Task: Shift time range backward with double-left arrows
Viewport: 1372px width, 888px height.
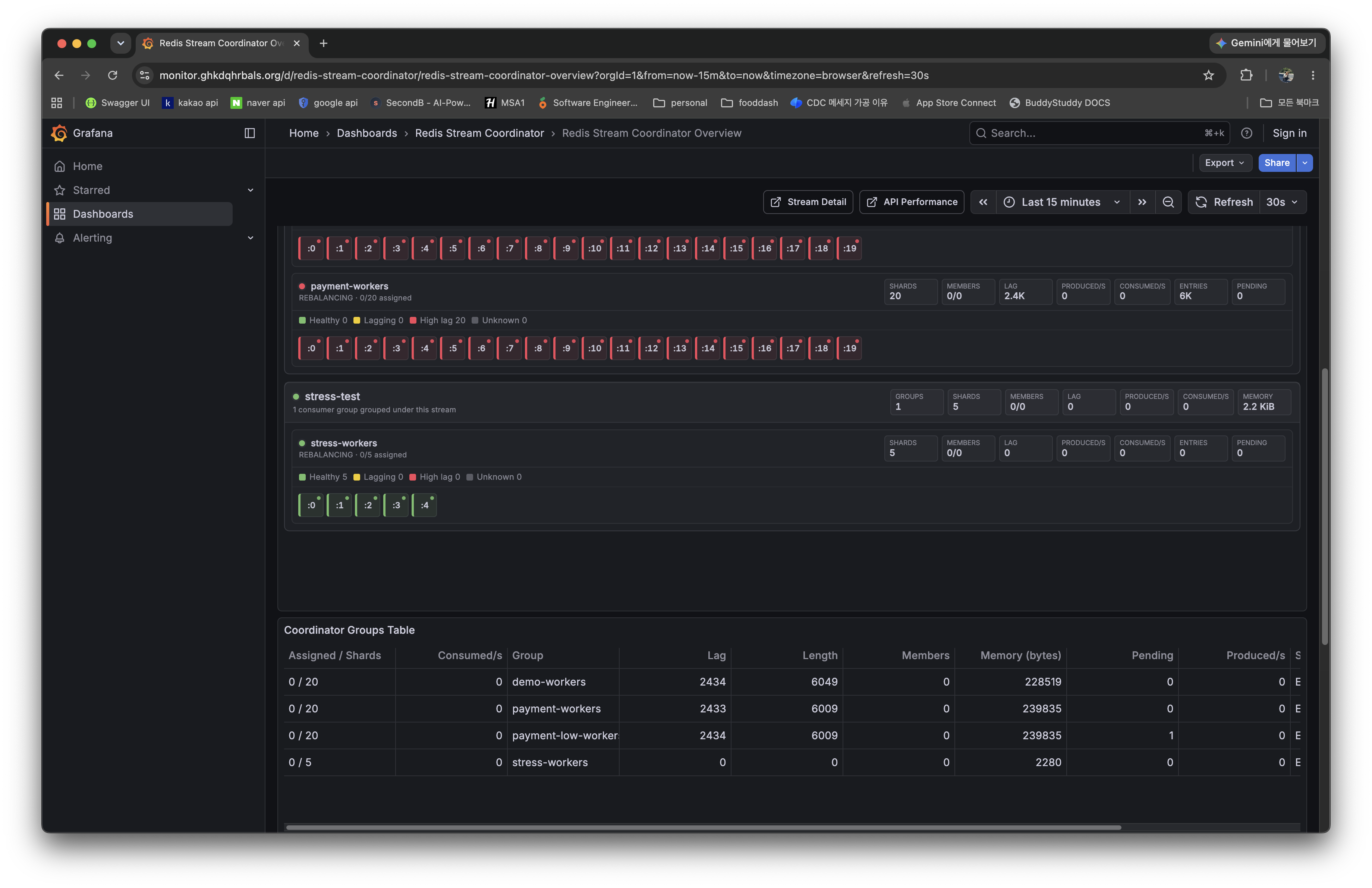Action: pos(984,202)
